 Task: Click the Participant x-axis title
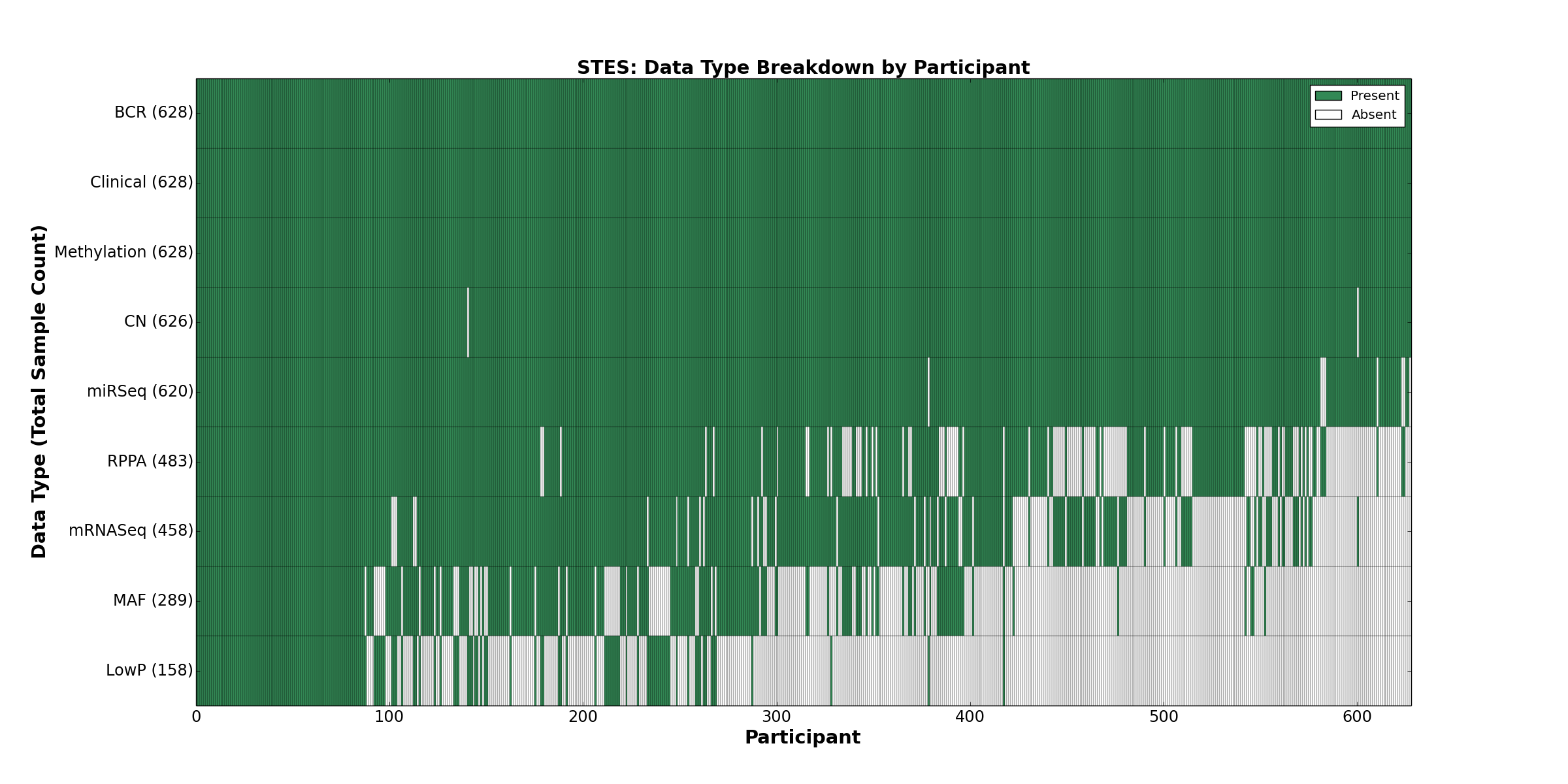(x=802, y=738)
